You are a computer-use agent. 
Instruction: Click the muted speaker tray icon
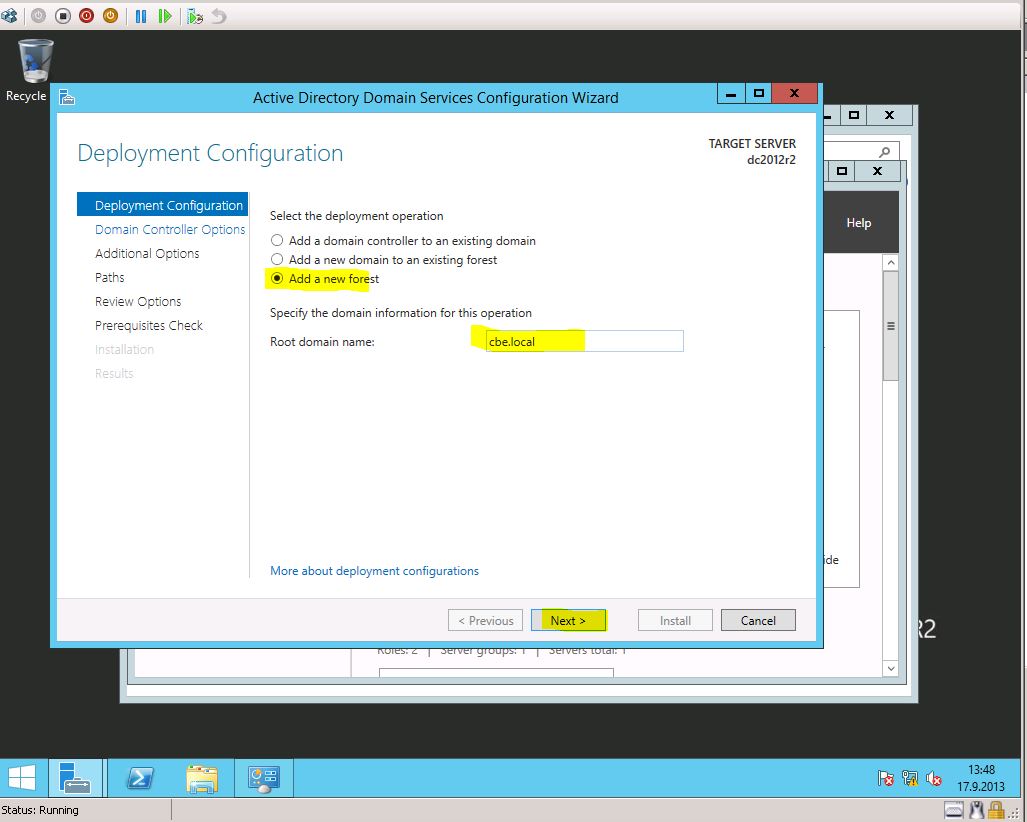click(934, 778)
